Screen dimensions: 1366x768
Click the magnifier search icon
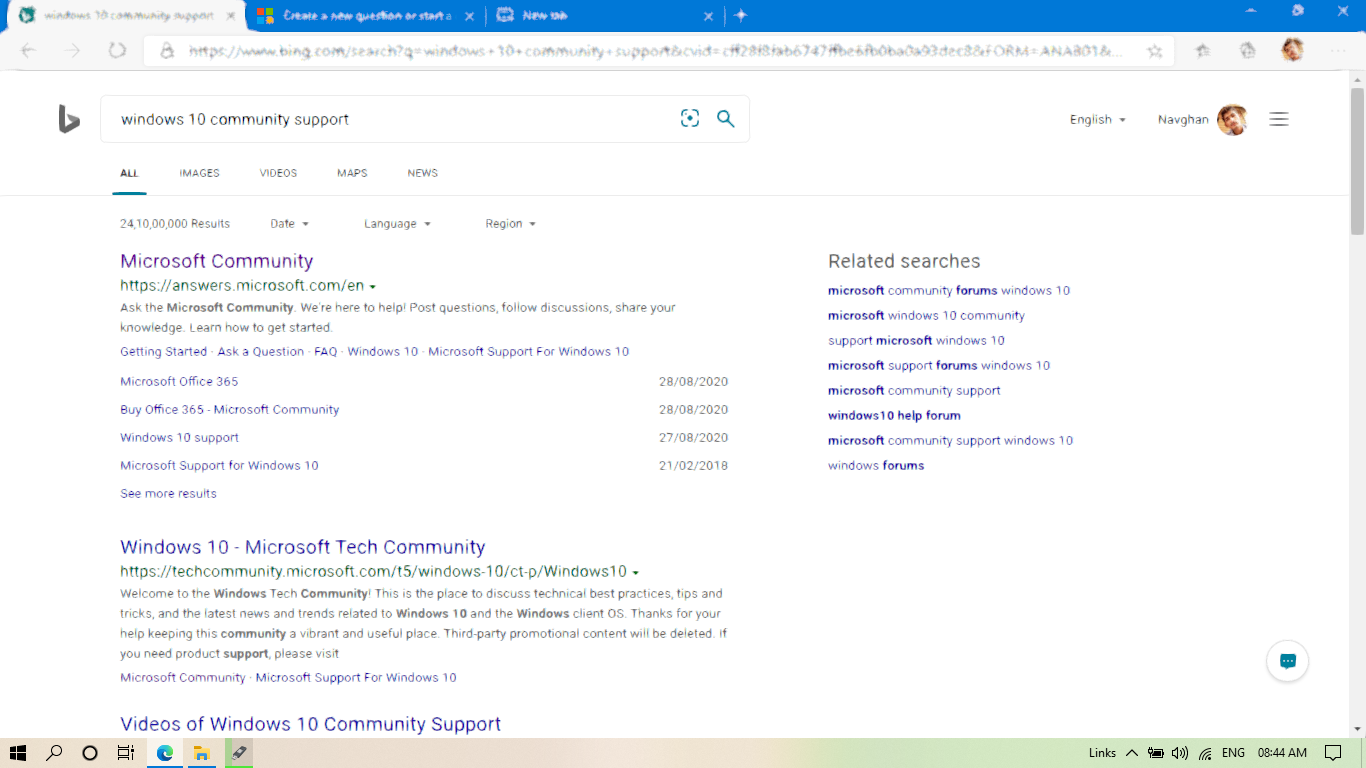pos(726,119)
